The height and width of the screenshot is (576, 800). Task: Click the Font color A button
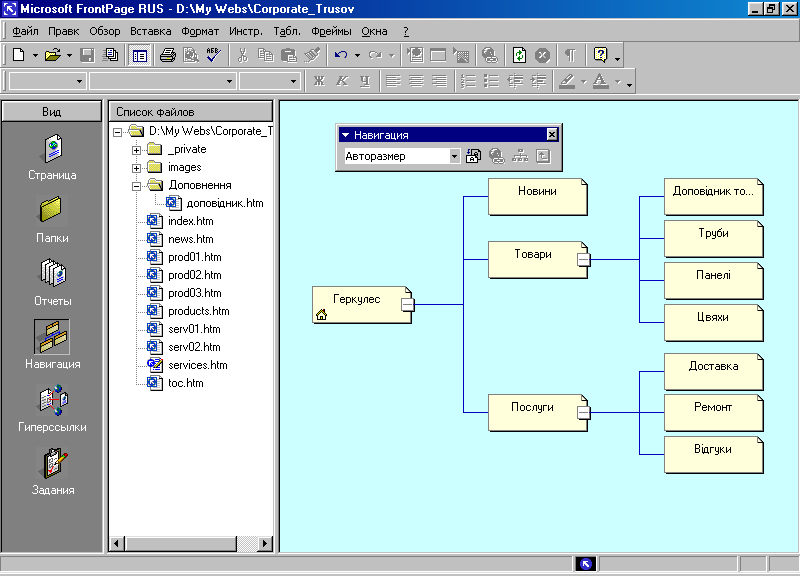(601, 81)
